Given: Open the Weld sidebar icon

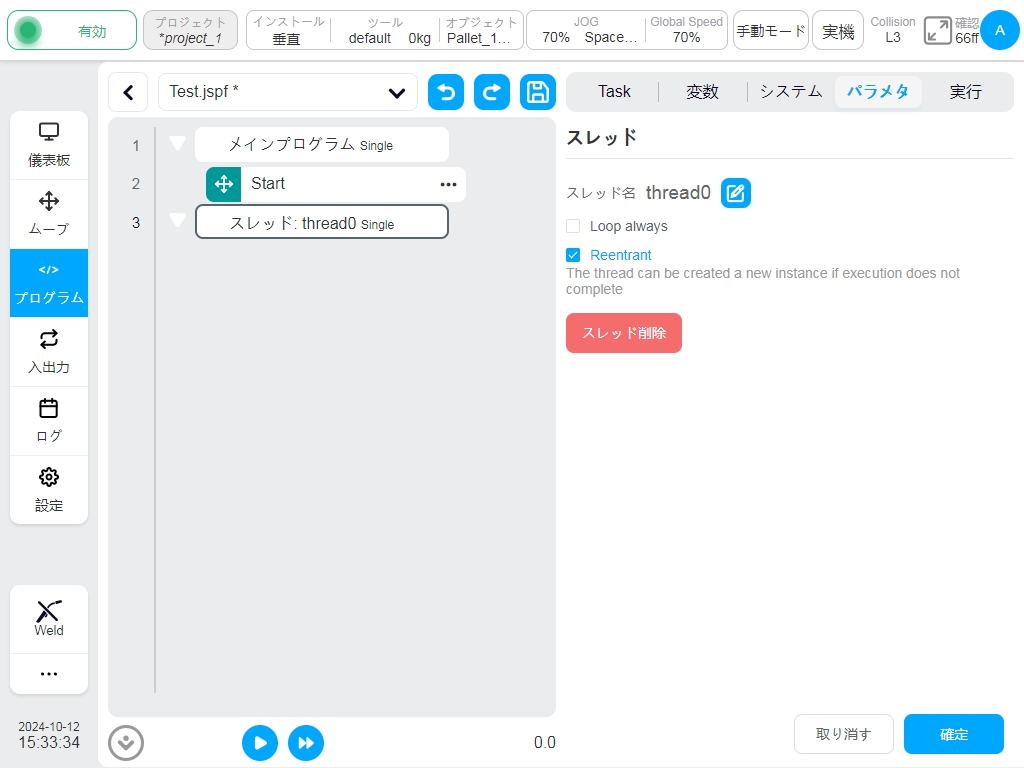Looking at the screenshot, I should point(49,618).
